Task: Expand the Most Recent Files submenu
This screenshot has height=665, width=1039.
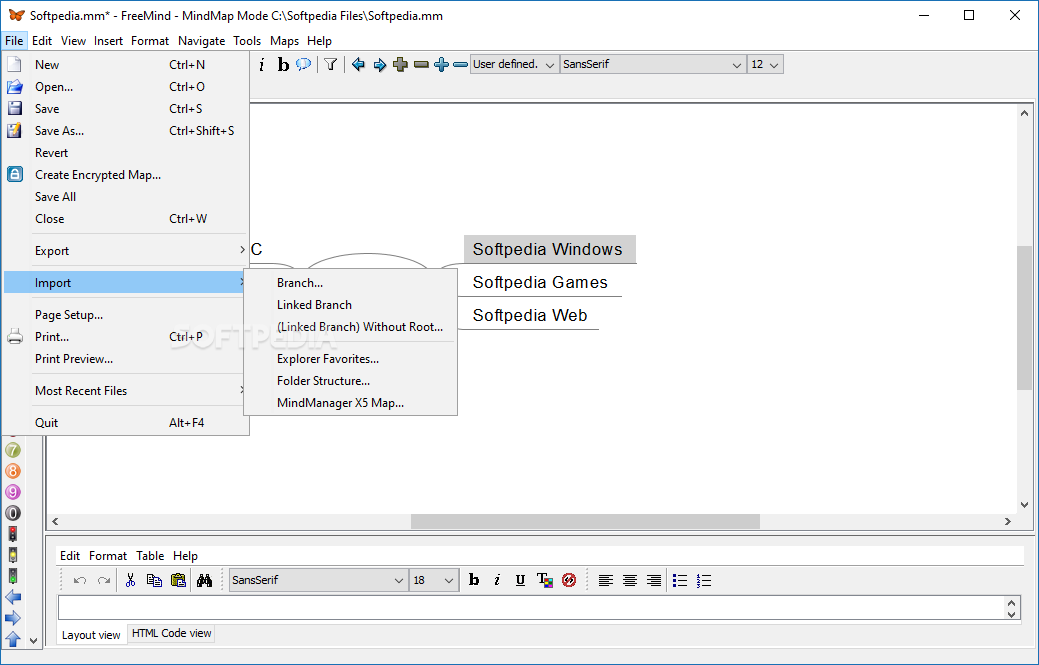Action: point(126,391)
